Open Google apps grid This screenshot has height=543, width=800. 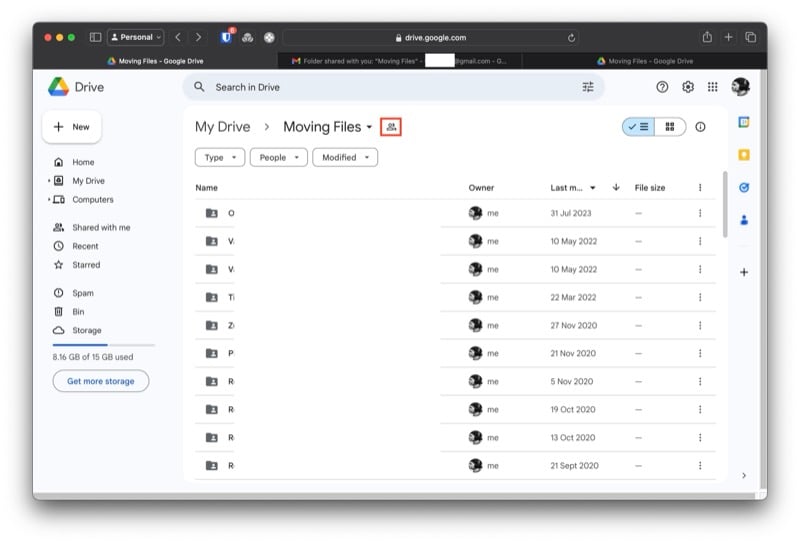[713, 87]
